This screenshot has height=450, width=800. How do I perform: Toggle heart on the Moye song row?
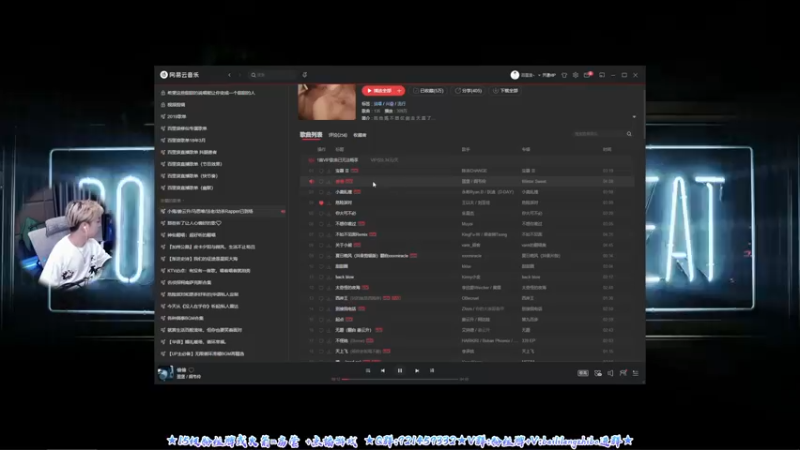(321, 224)
